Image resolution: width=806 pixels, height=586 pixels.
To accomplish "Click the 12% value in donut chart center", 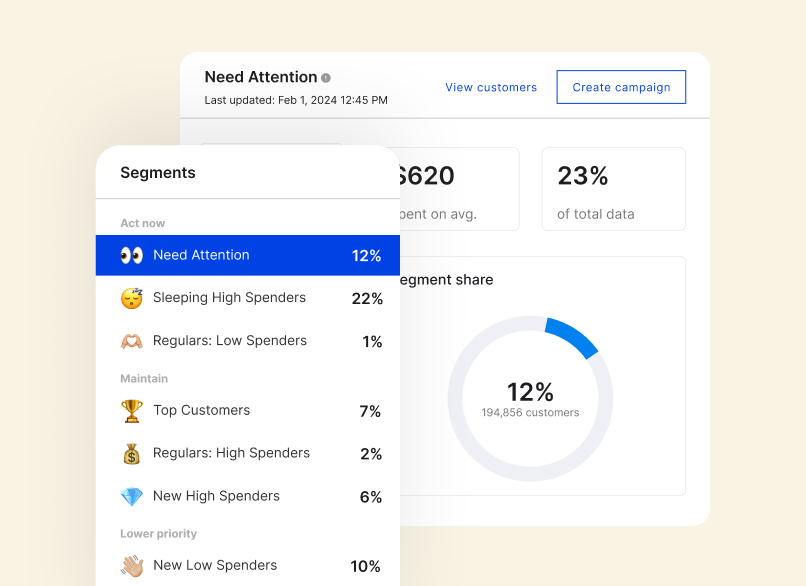I will click(x=530, y=391).
